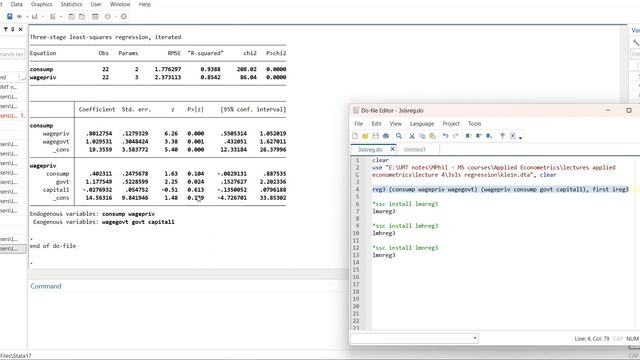Toggle bookmark icon in Do-file Editor toolbar
This screenshot has height=360, width=640.
[468, 136]
